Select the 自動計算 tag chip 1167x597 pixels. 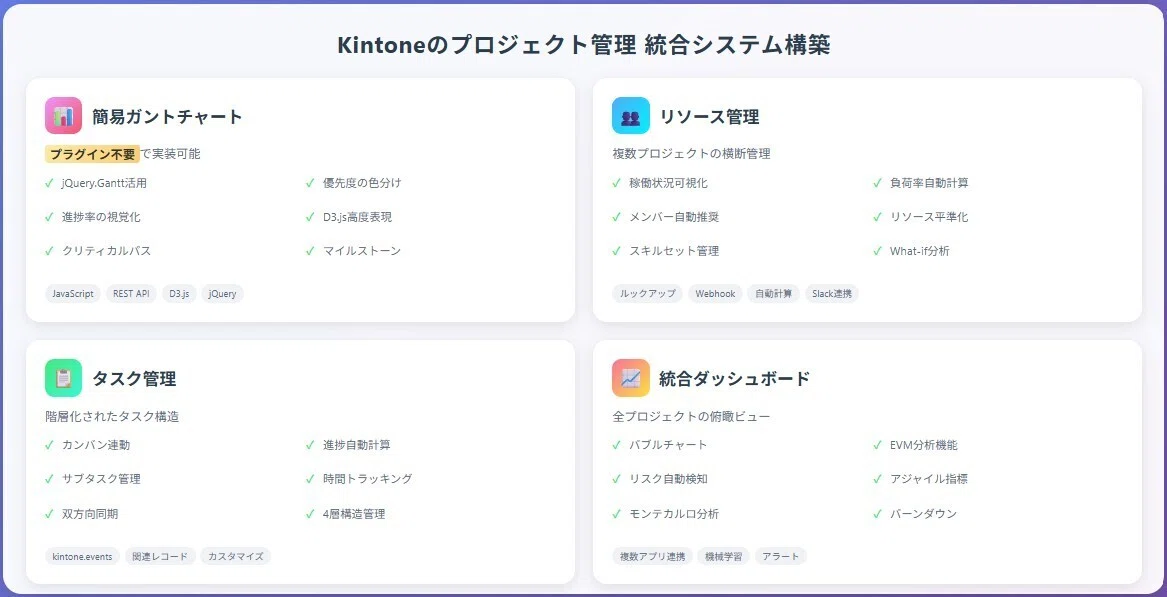(x=773, y=293)
